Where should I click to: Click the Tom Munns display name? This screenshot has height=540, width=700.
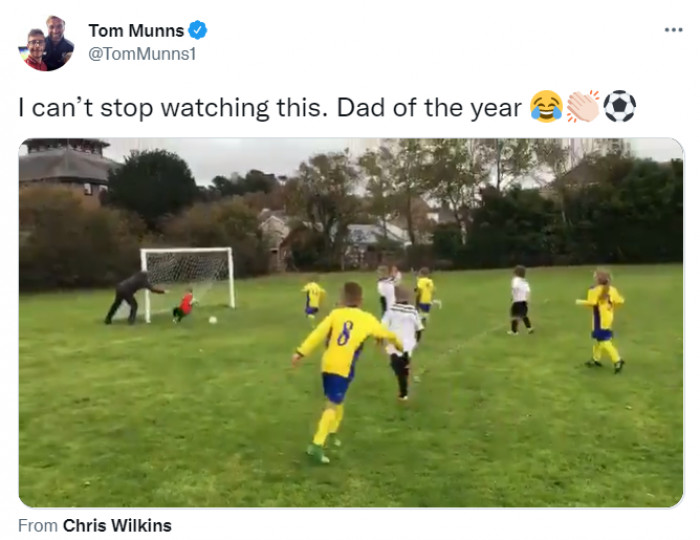(x=136, y=30)
